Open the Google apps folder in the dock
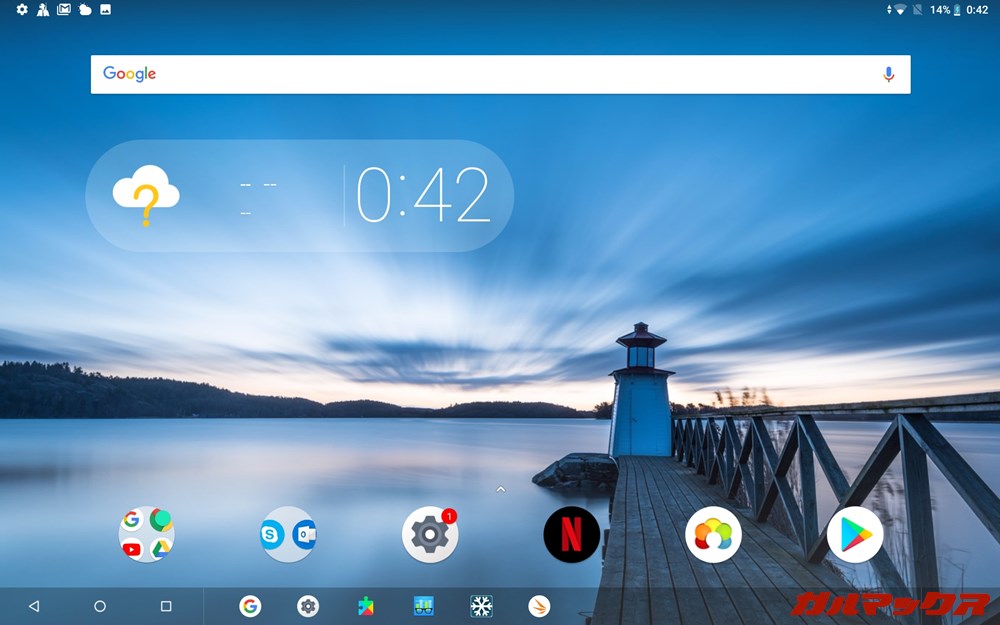The image size is (1000, 625). pyautogui.click(x=146, y=534)
